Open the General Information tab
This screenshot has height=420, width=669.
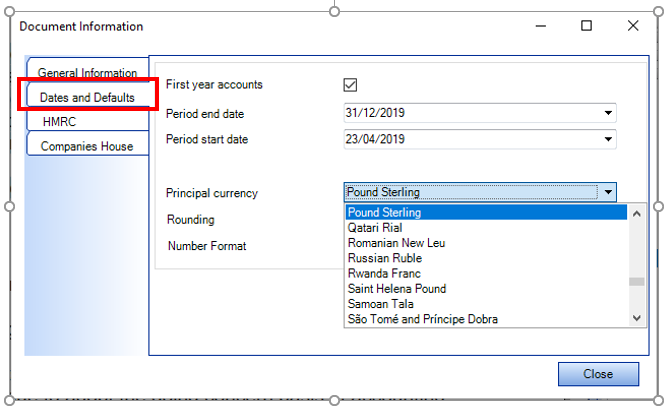[87, 73]
